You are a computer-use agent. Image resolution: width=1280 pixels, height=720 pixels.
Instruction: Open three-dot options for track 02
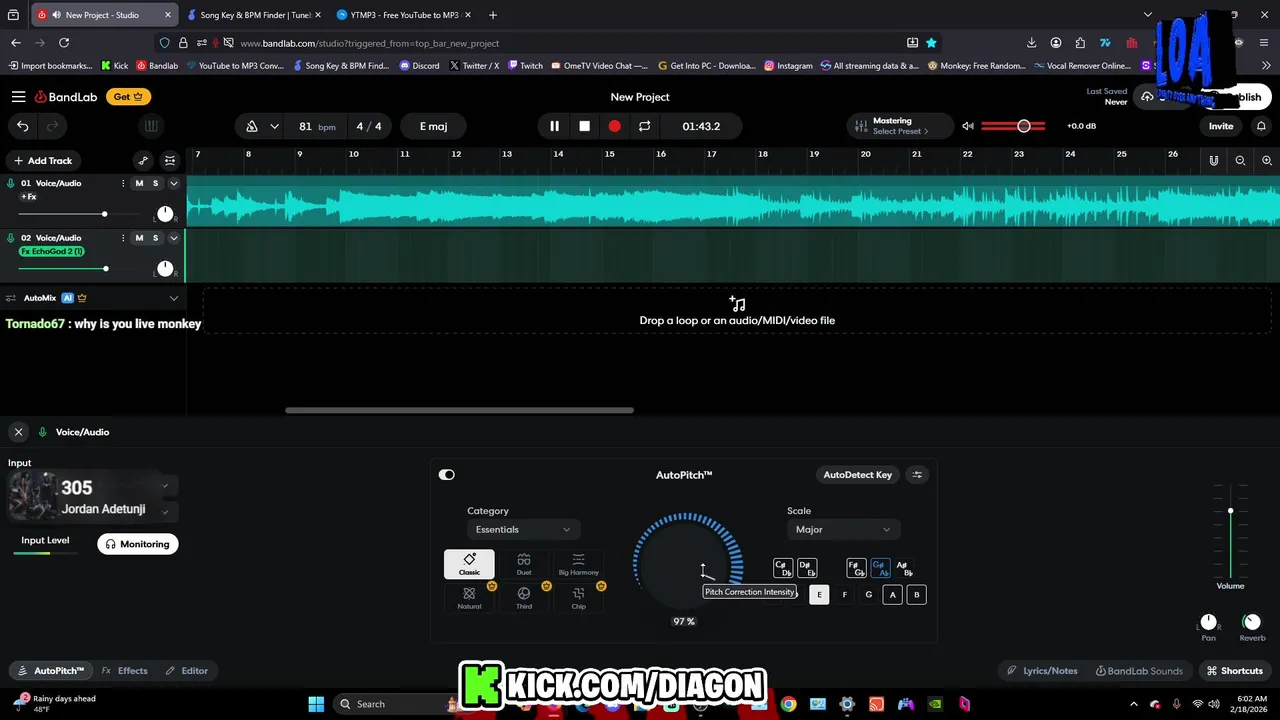123,238
